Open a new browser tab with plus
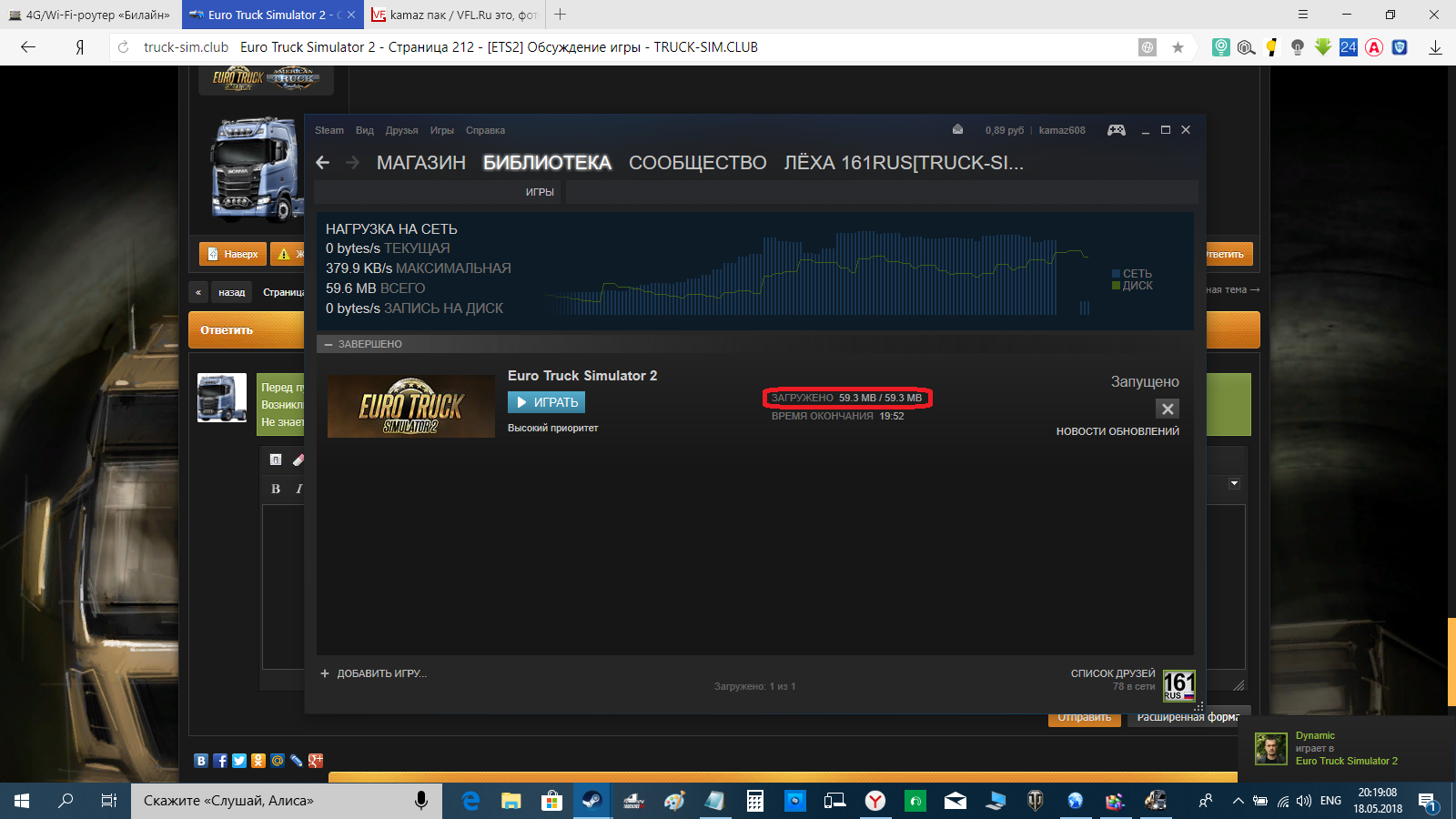 tap(561, 15)
